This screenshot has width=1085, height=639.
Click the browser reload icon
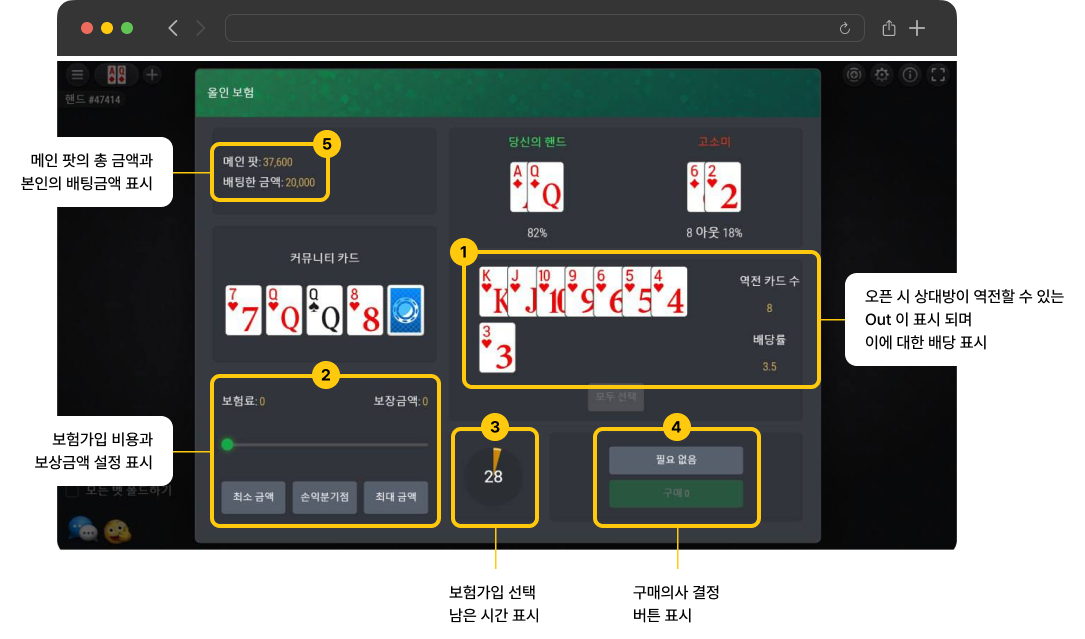click(844, 28)
